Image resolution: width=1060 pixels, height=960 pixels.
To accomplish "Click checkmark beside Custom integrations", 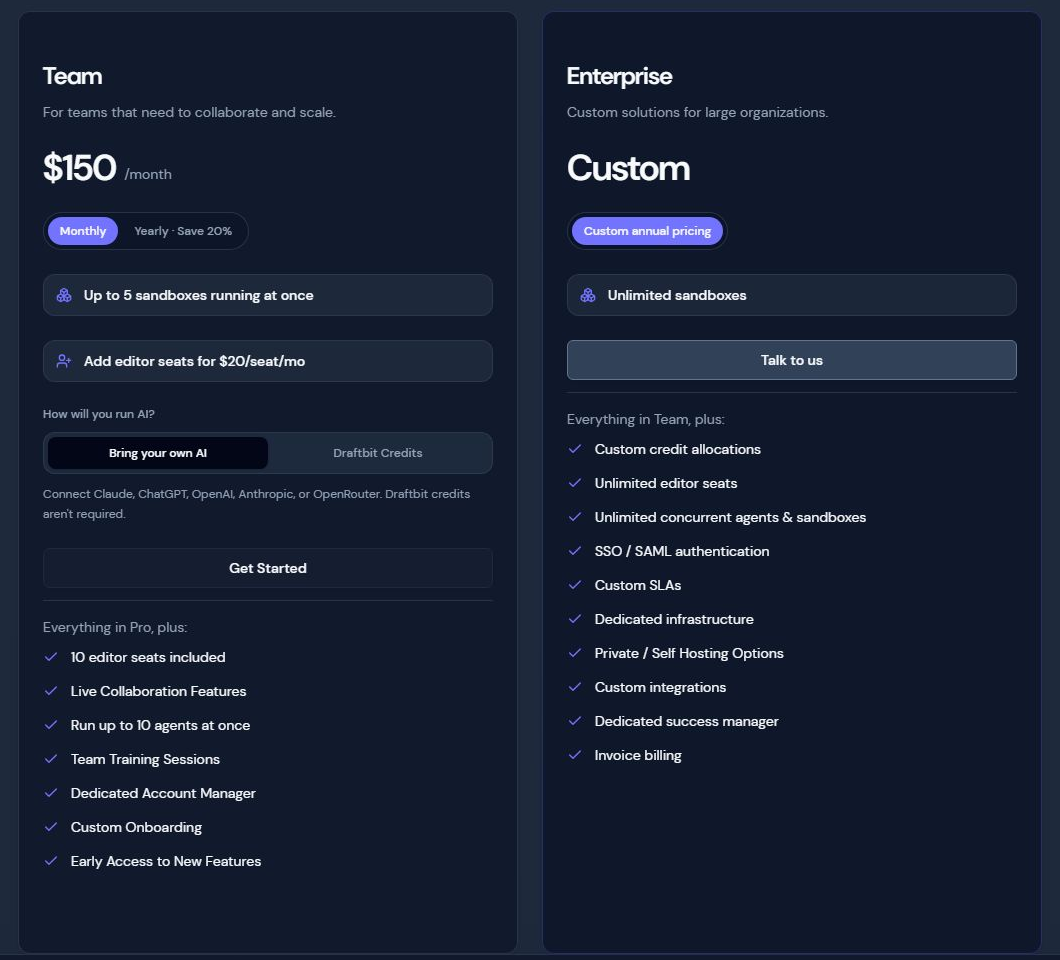I will [x=575, y=687].
